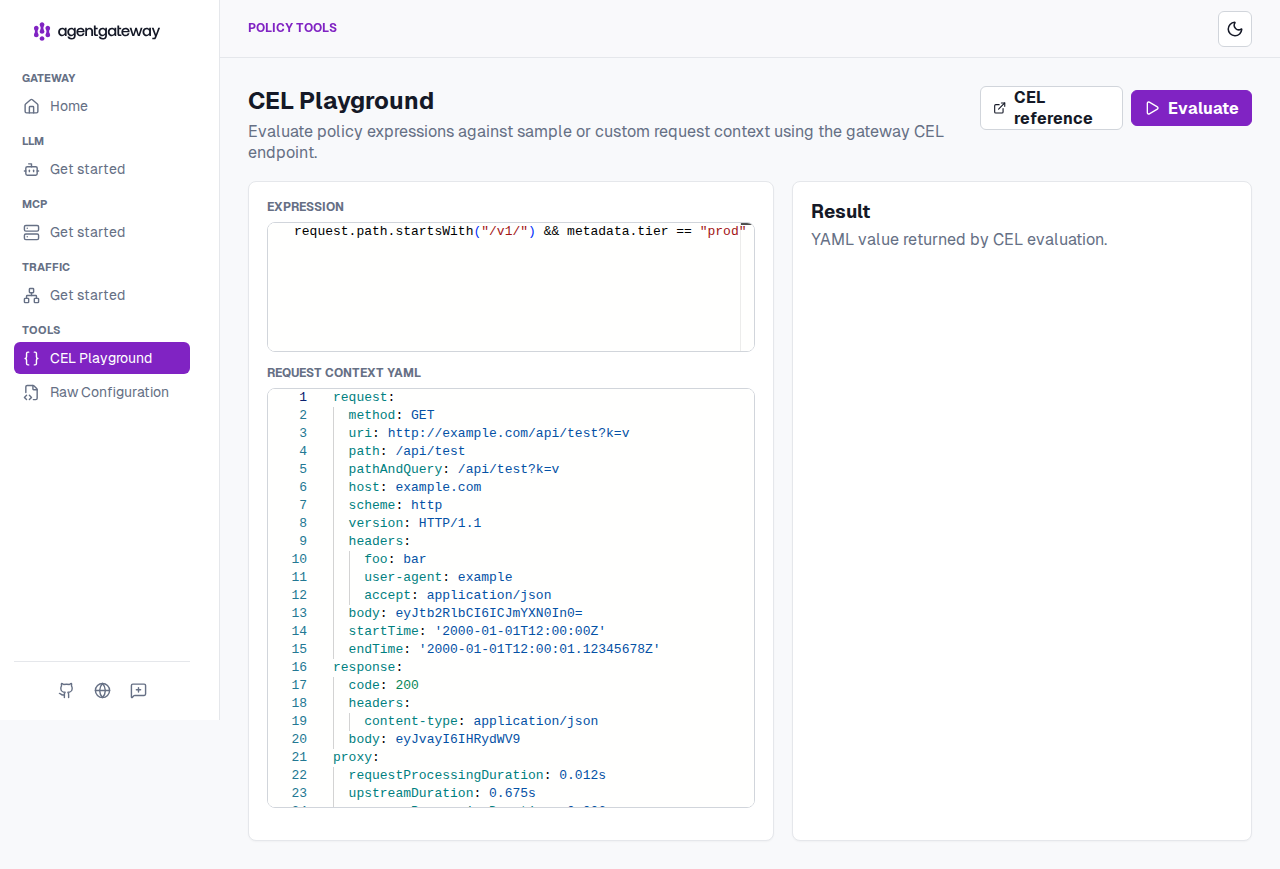Click the "user-agent: example" line

[x=438, y=577]
